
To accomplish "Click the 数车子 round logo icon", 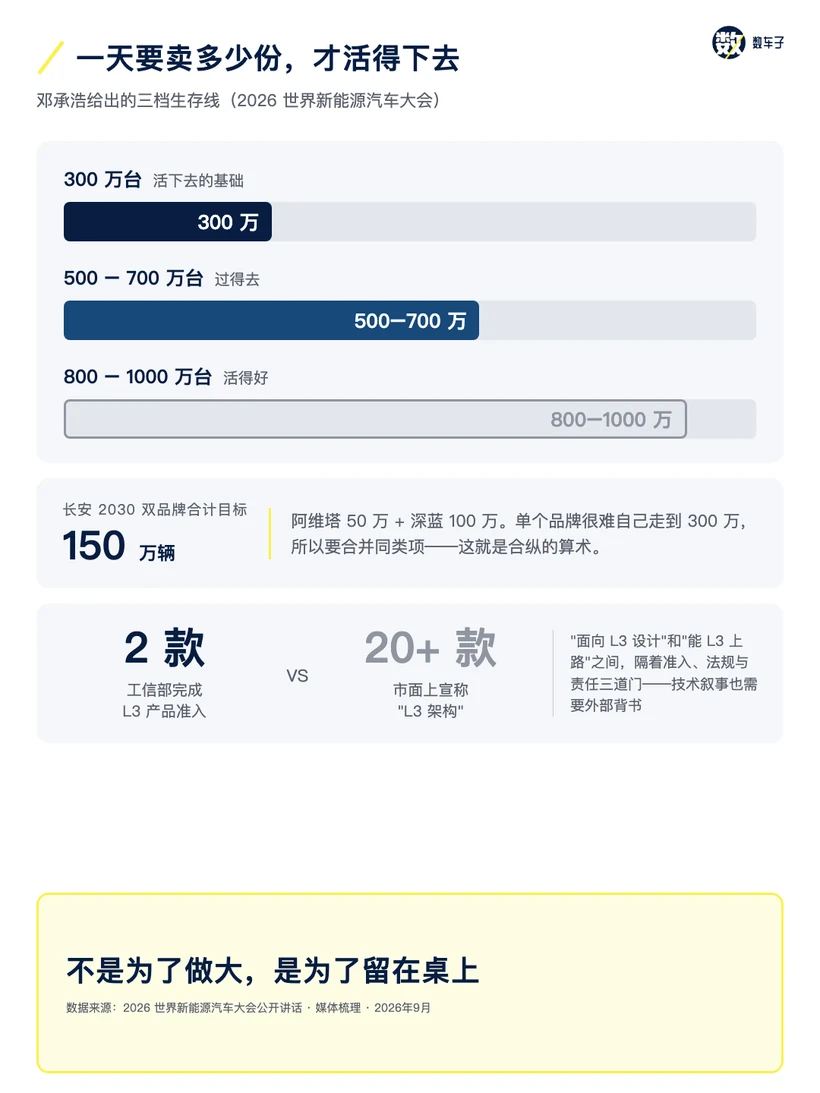I will click(729, 43).
